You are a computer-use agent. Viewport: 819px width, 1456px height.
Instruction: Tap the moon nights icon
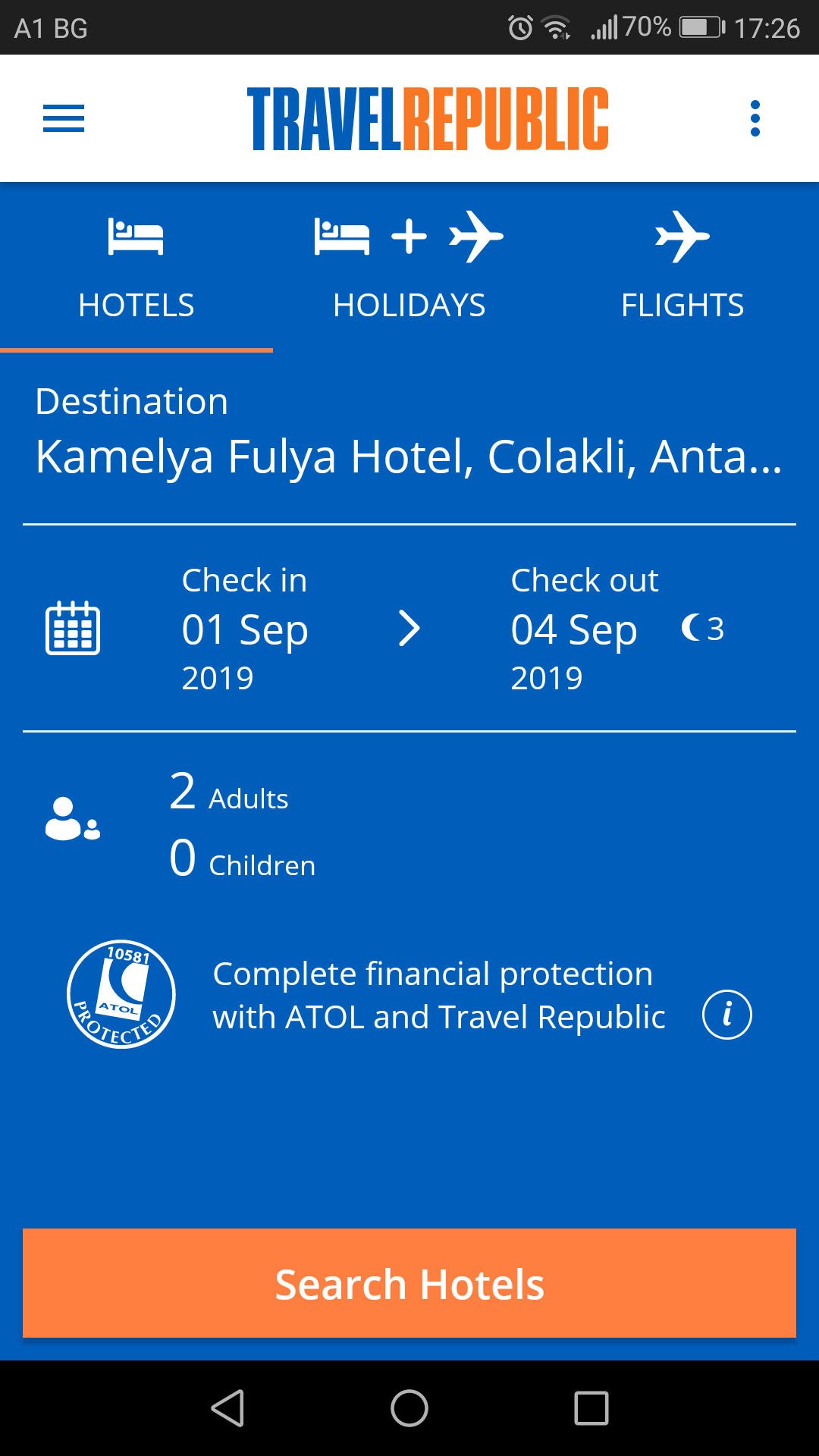tap(692, 628)
